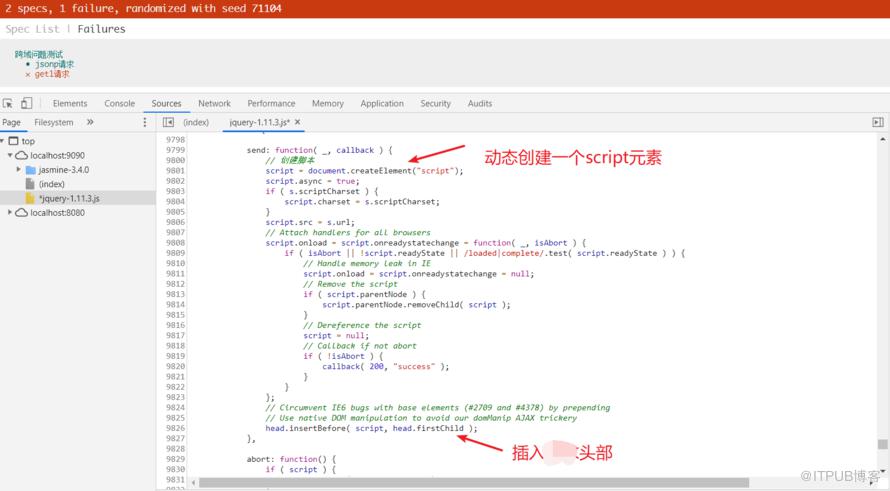
Task: Close the jquery-1.11.3.js file tab
Action: [297, 122]
